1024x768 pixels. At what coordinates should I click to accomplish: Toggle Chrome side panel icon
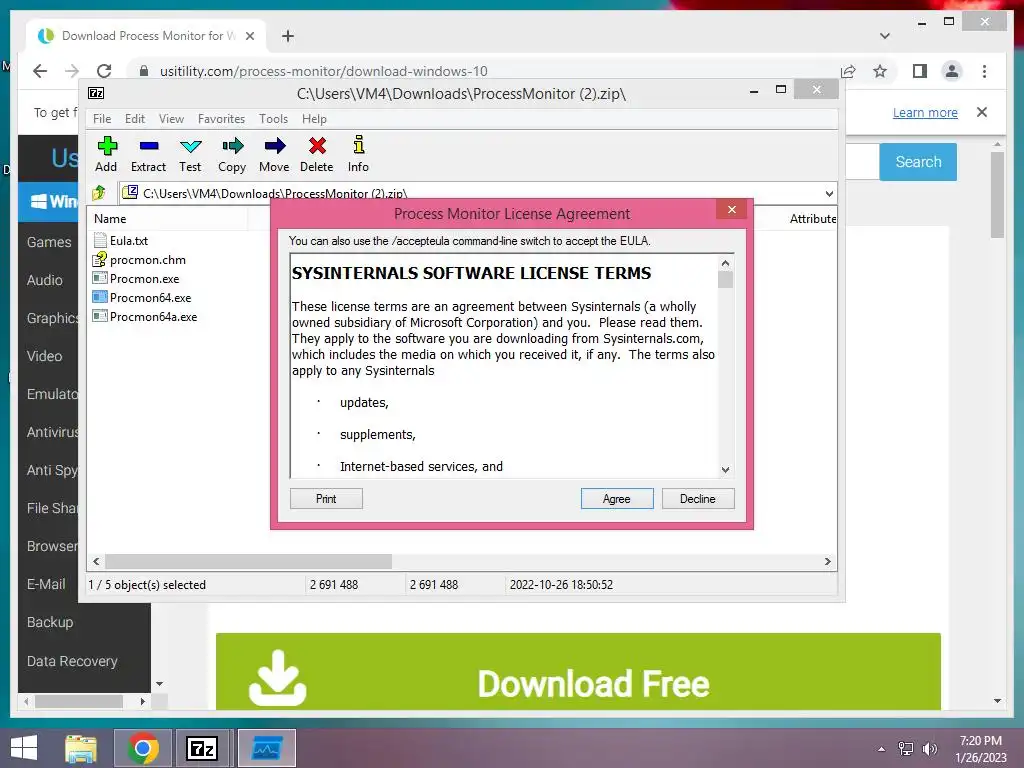click(920, 71)
